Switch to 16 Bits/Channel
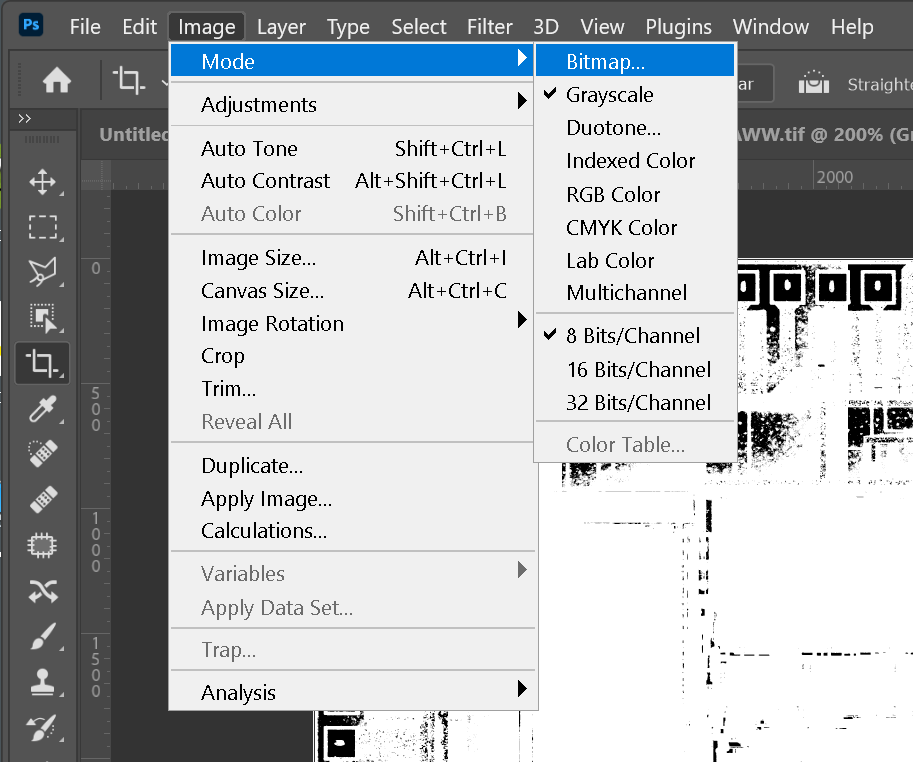The height and width of the screenshot is (762, 913). pos(635,370)
